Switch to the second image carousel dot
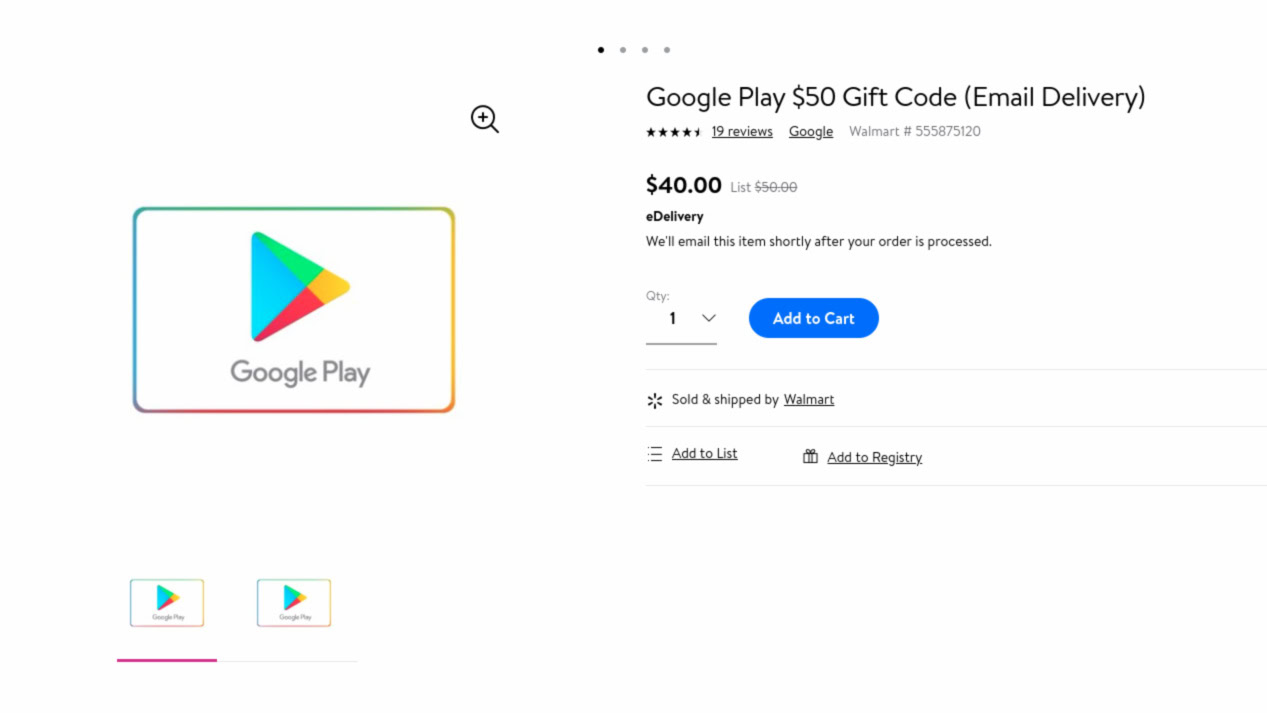The height and width of the screenshot is (713, 1267). click(x=623, y=50)
